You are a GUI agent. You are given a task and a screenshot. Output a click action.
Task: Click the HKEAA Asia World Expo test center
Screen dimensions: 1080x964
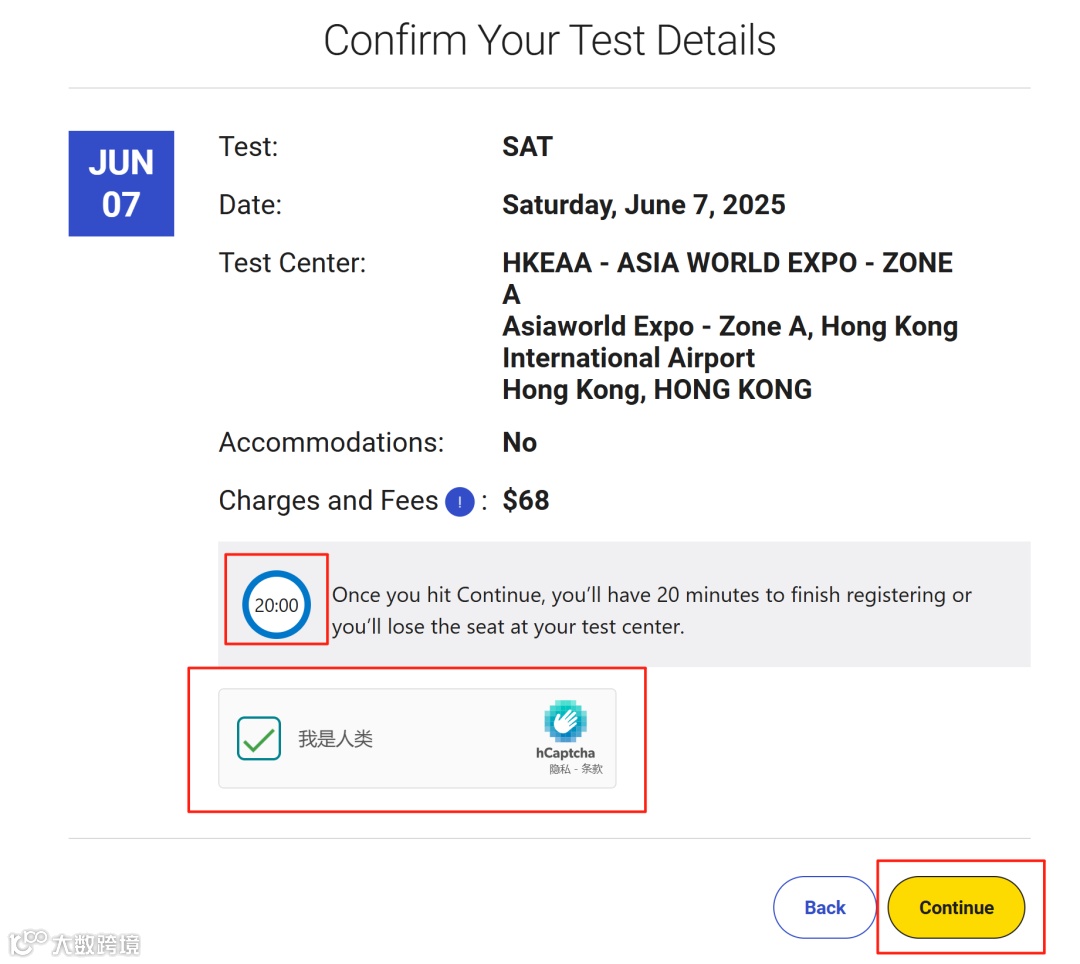(x=728, y=263)
